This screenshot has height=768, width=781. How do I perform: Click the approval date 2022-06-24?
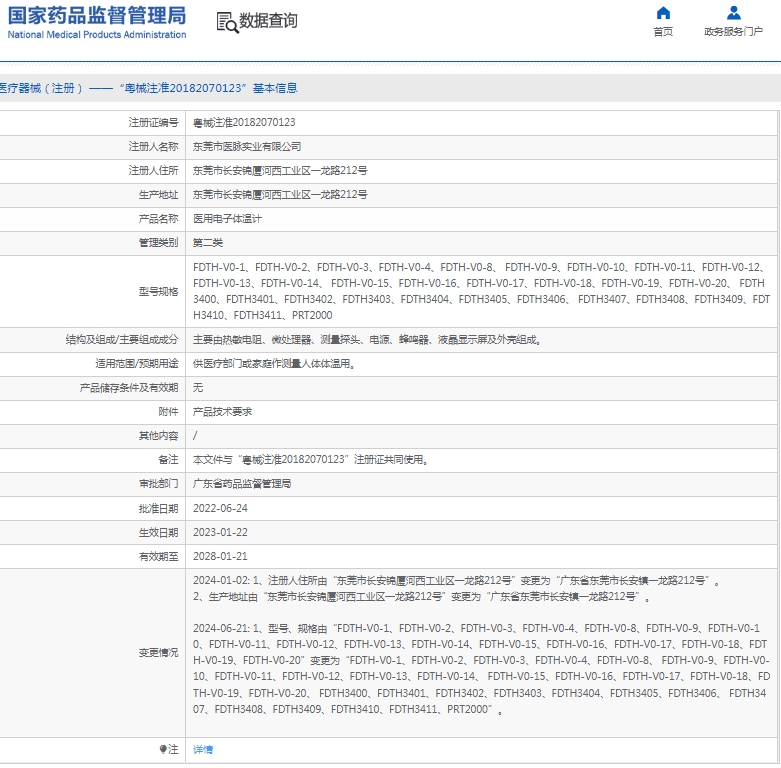tap(220, 508)
